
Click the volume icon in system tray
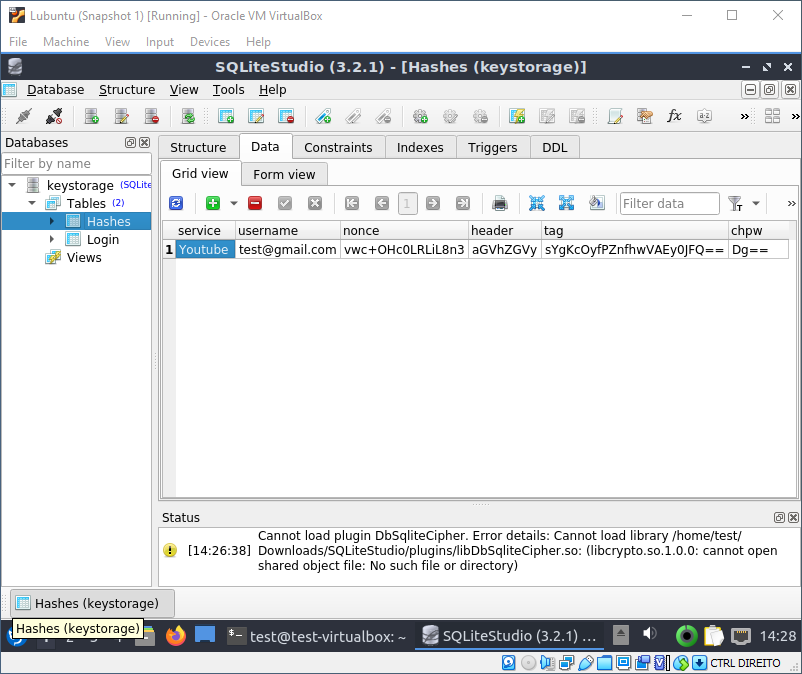tap(650, 635)
